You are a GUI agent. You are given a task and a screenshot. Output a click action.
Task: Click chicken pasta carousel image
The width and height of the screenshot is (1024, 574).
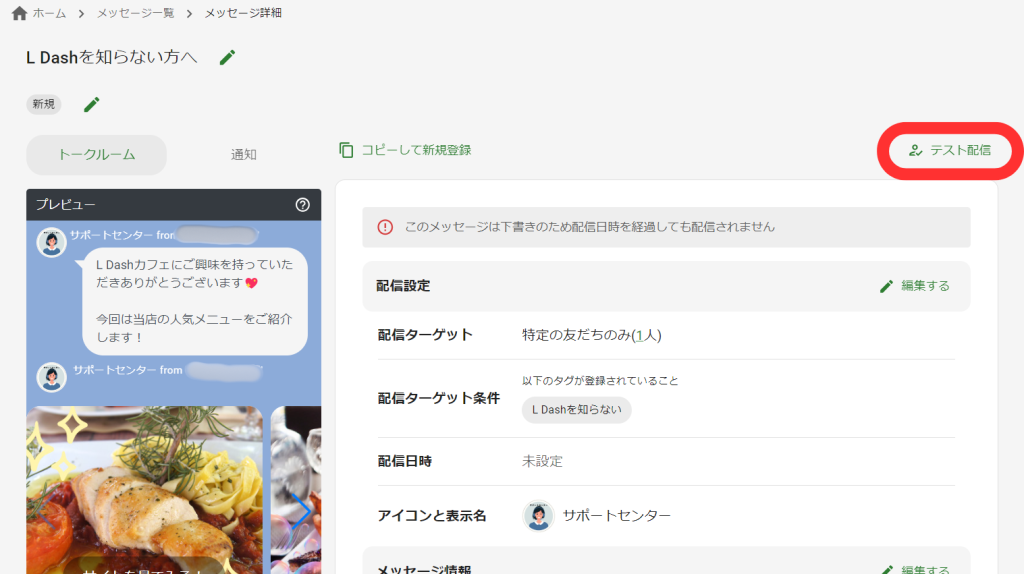coord(144,490)
